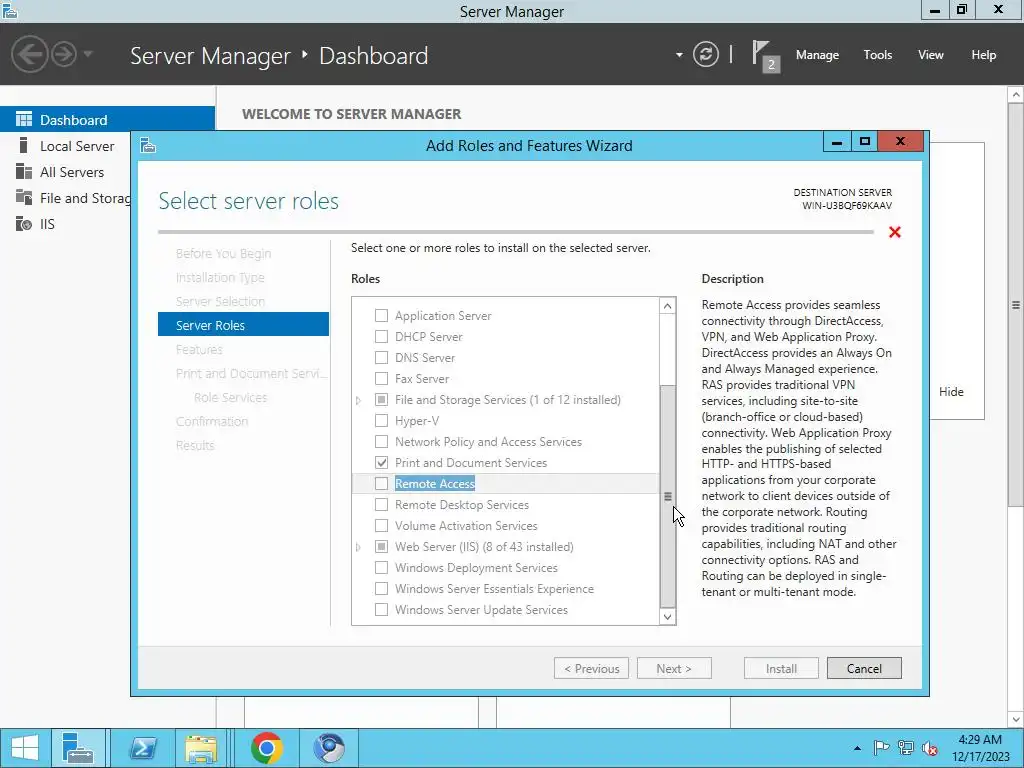The height and width of the screenshot is (768, 1024).
Task: Open the taskbar clock and date
Action: click(980, 748)
